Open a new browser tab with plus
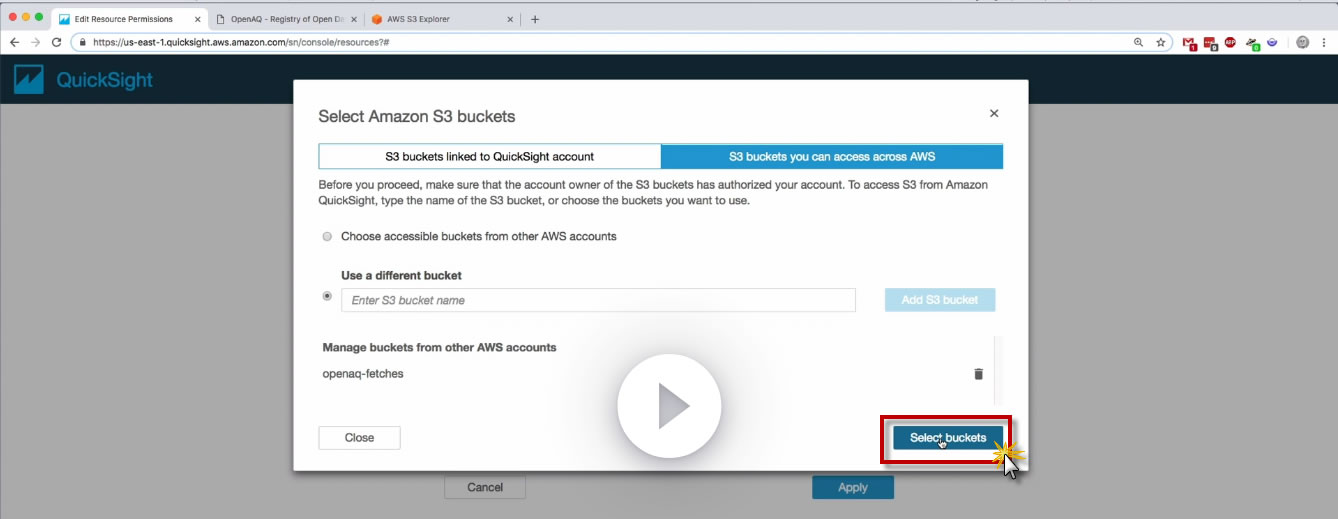 pos(535,19)
